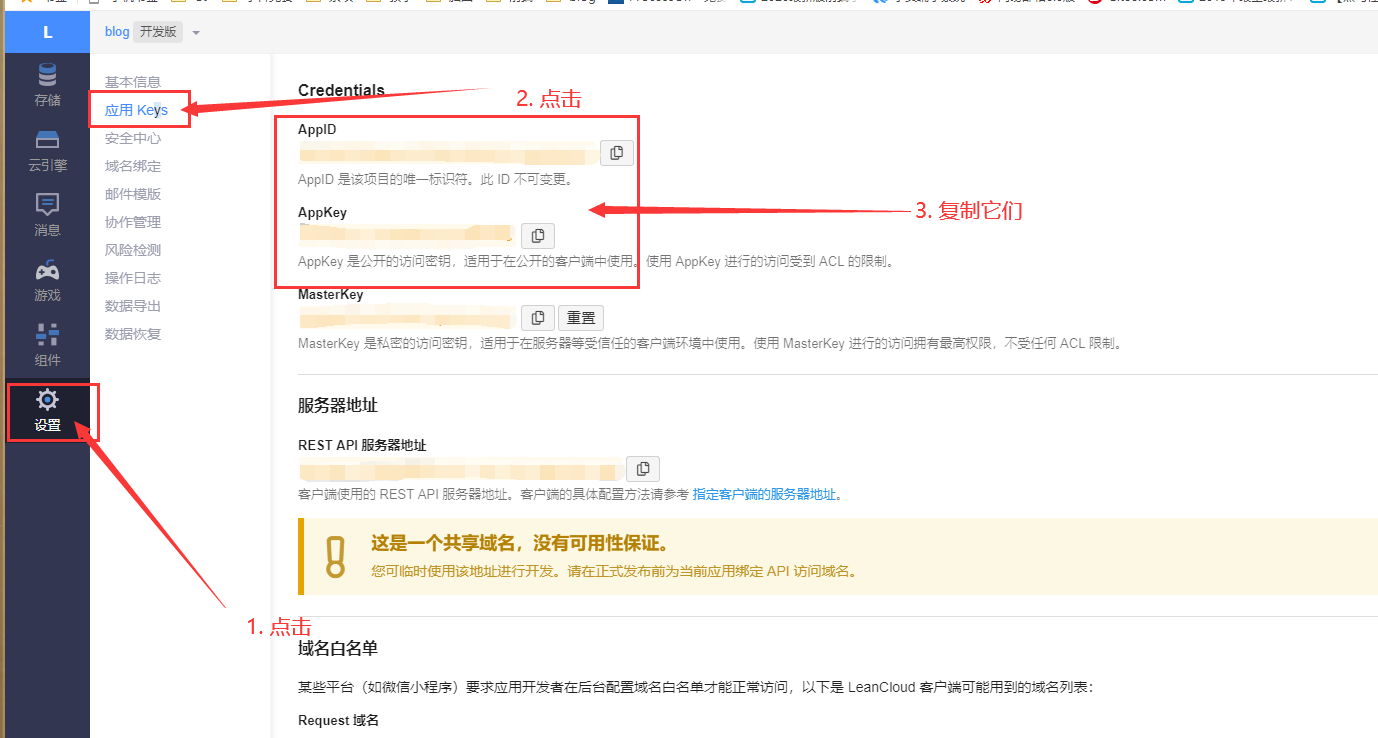Open 应用 Keys settings page
The width and height of the screenshot is (1378, 738).
coord(136,110)
